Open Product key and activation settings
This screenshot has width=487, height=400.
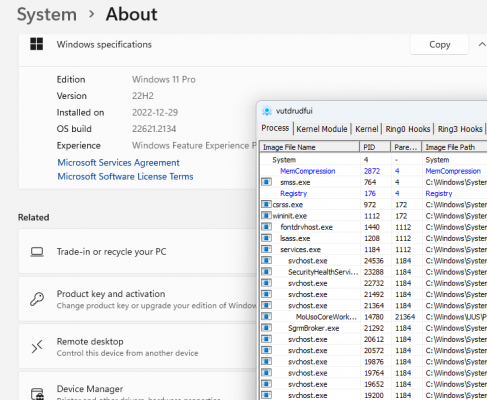138,299
